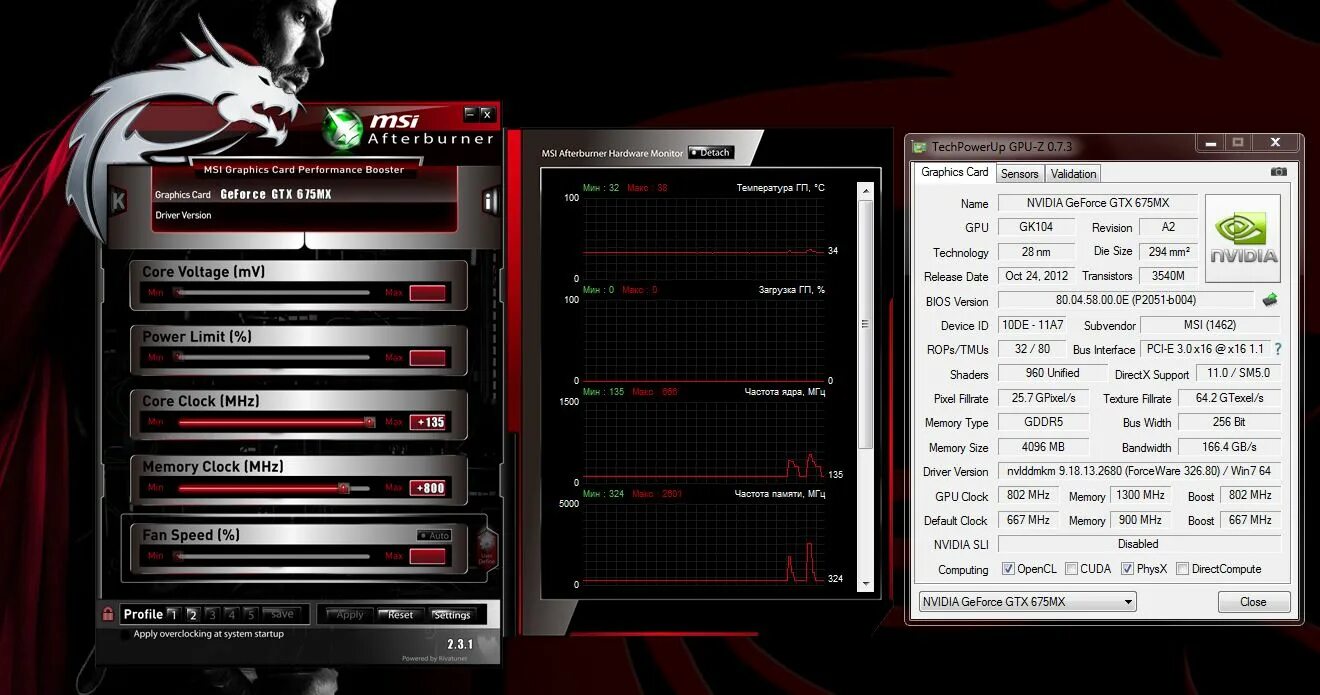Enable Apply overclocking at system startup
1320x695 pixels.
click(x=126, y=634)
